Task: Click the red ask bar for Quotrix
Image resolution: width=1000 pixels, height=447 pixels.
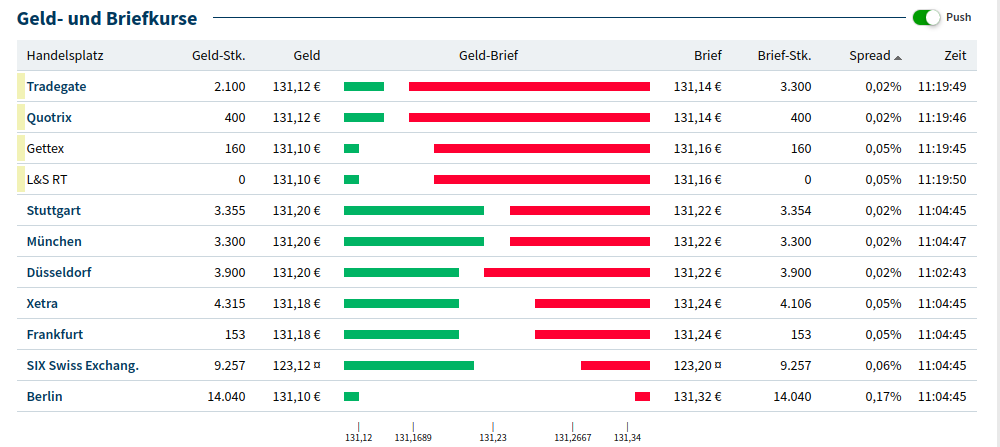Action: 529,118
